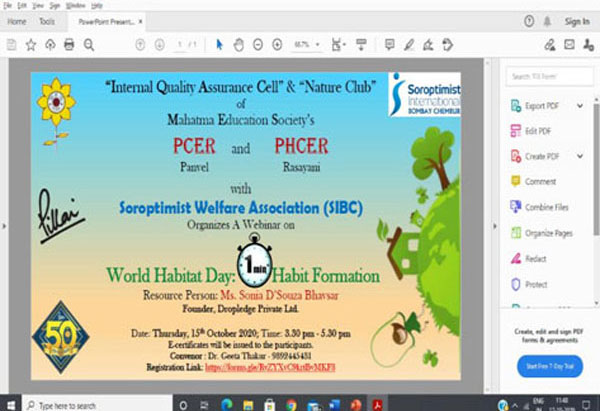Open the notification center icon
The width and height of the screenshot is (600, 411).
(x=586, y=405)
